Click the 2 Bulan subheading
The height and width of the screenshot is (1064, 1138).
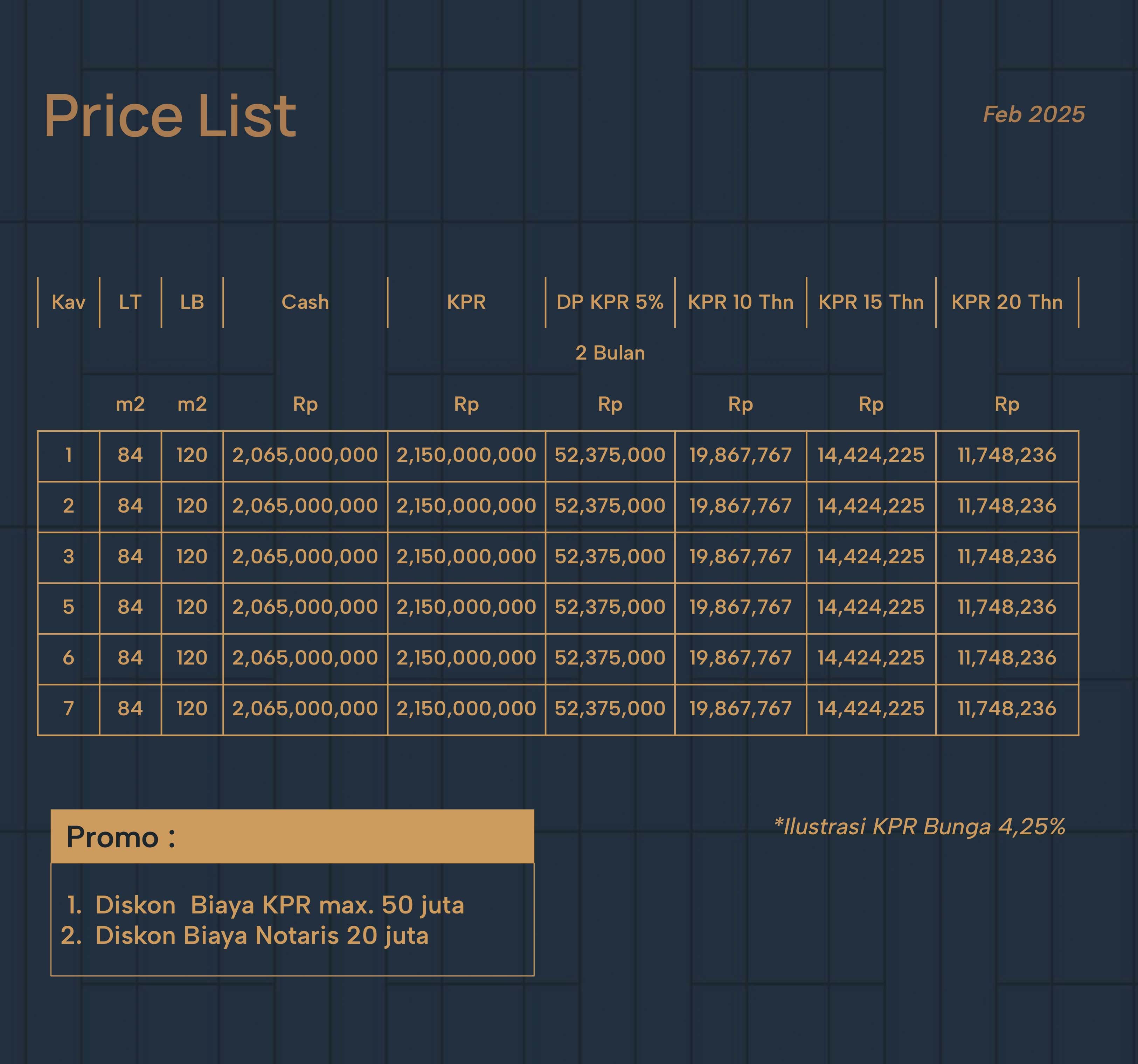(x=610, y=353)
